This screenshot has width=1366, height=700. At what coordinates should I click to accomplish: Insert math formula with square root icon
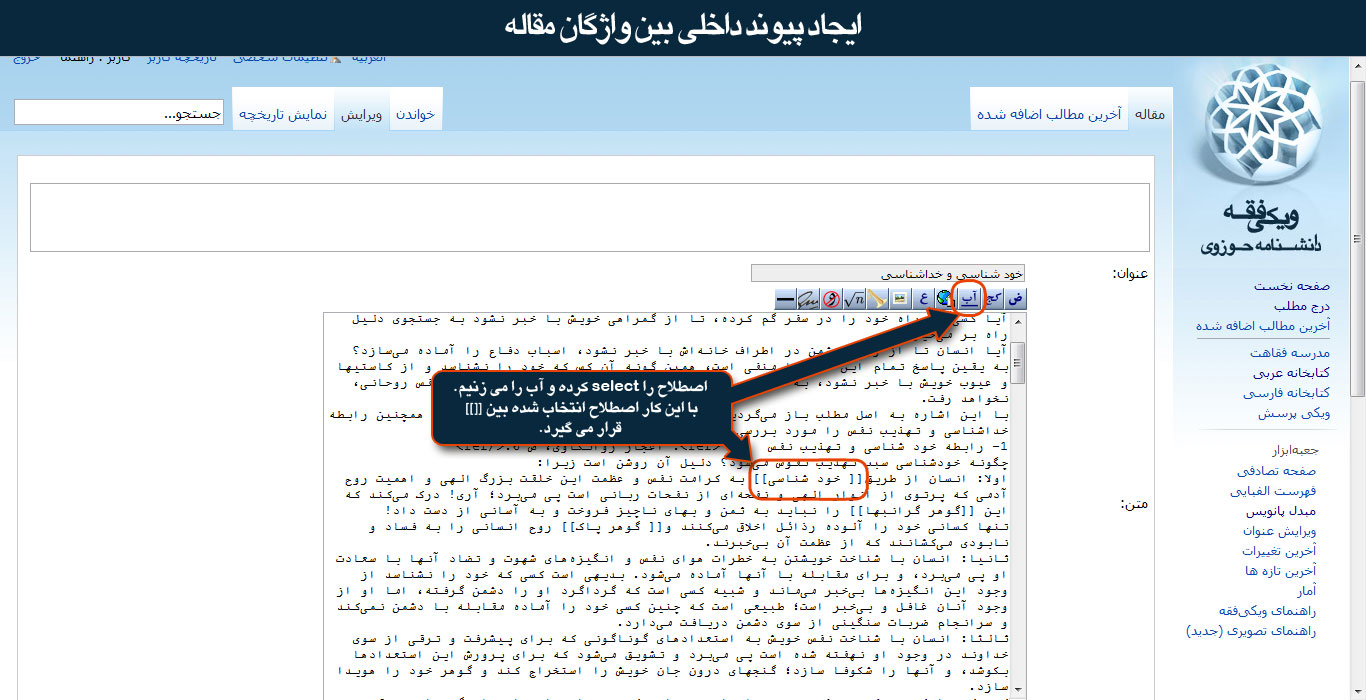pyautogui.click(x=854, y=298)
